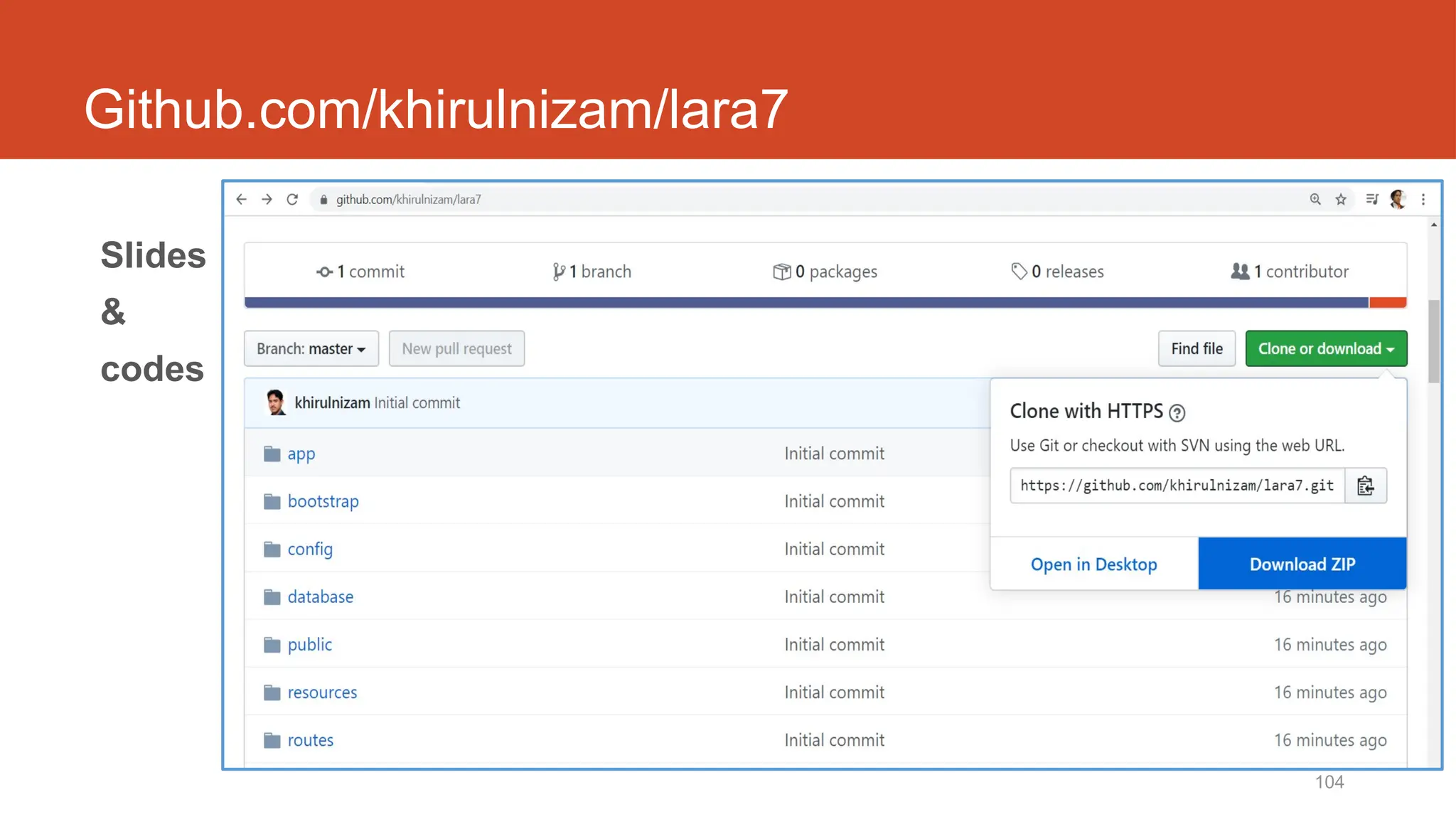This screenshot has height=819, width=1456.
Task: Click the folder icon beside routes
Action: [x=272, y=741]
